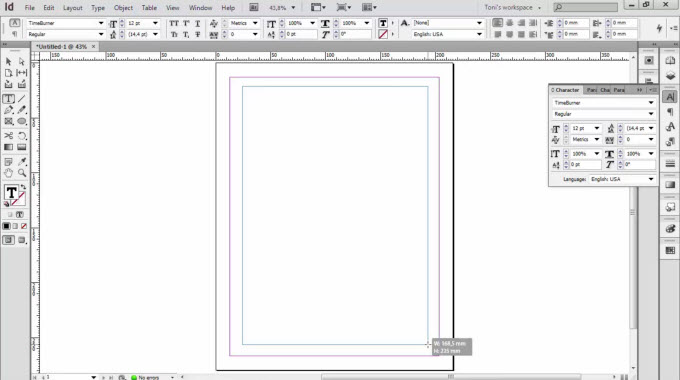Viewport: 680px width, 380px height.
Task: Open the Layout menu
Action: tap(72, 8)
